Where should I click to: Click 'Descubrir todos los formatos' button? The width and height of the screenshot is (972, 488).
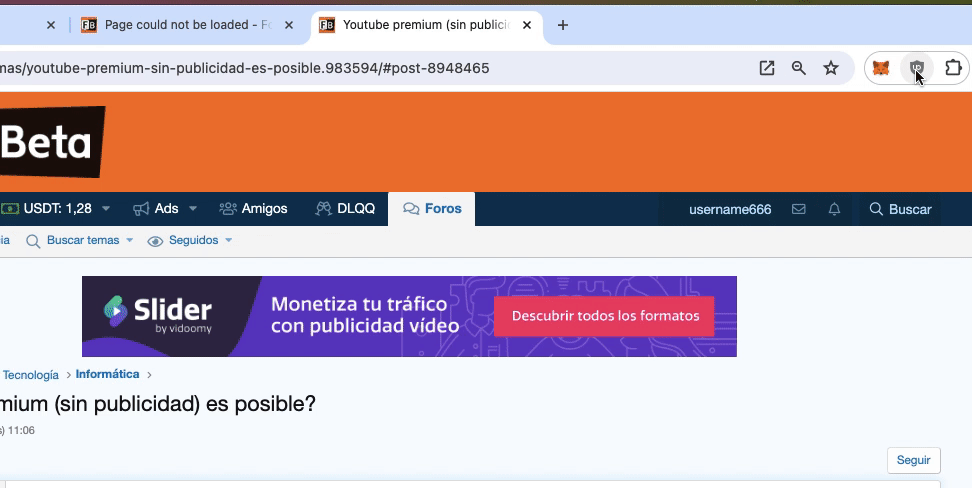point(604,316)
